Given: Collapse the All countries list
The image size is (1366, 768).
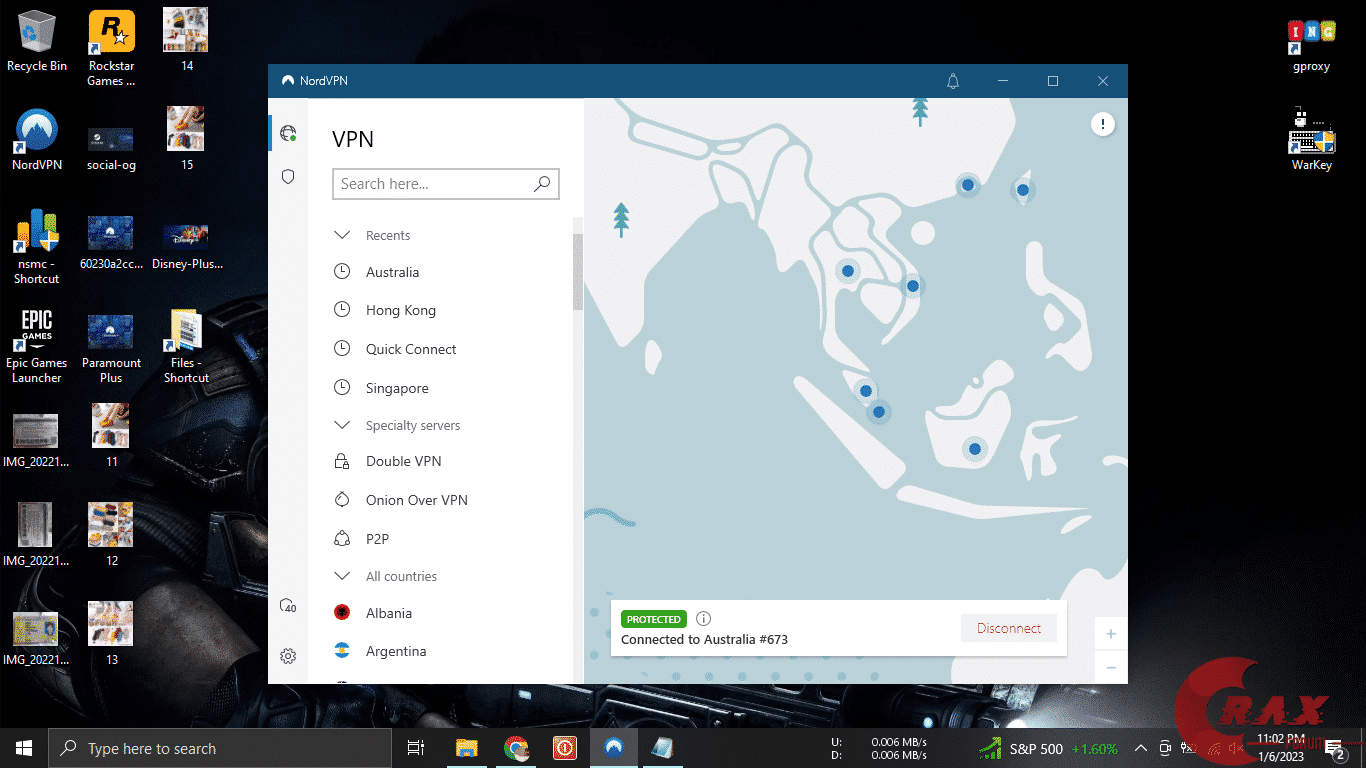Looking at the screenshot, I should coord(343,576).
